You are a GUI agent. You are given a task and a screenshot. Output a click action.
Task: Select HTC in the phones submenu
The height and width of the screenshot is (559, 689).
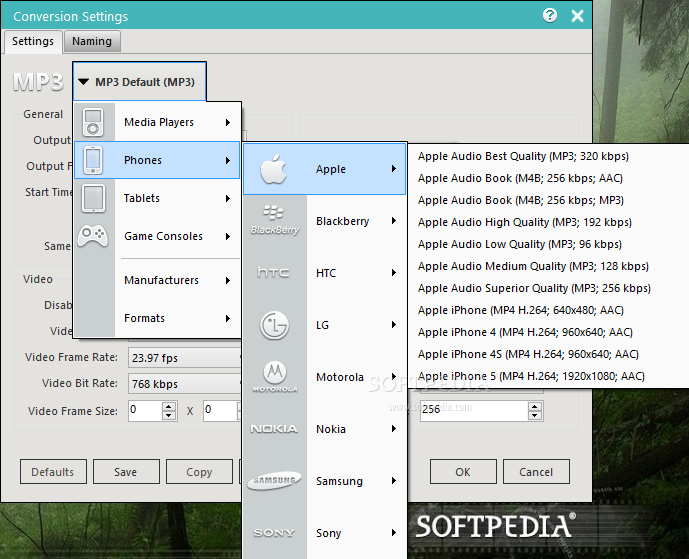324,272
